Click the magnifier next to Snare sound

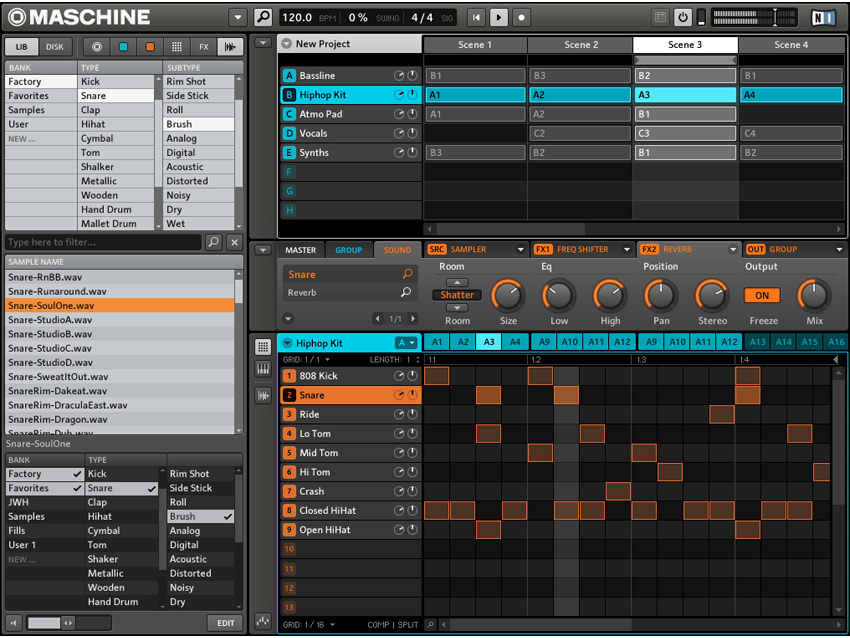(407, 274)
